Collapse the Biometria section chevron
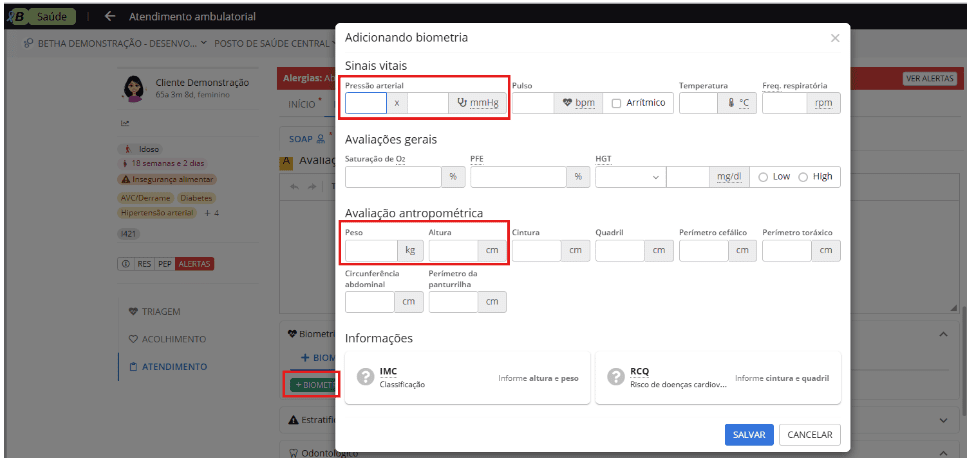Image resolution: width=969 pixels, height=459 pixels. [x=944, y=334]
